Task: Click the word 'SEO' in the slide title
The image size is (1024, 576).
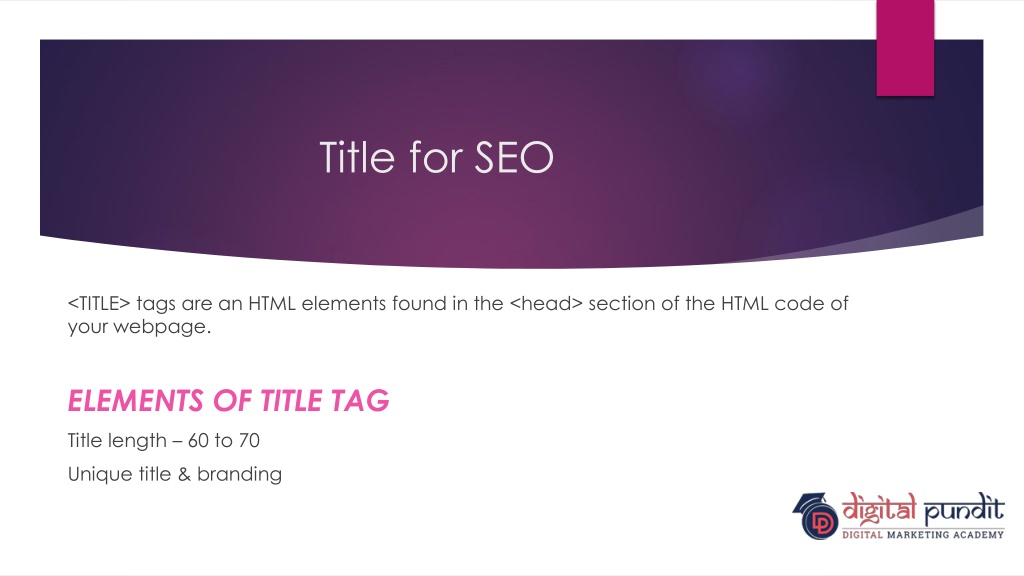Action: pyautogui.click(x=514, y=157)
